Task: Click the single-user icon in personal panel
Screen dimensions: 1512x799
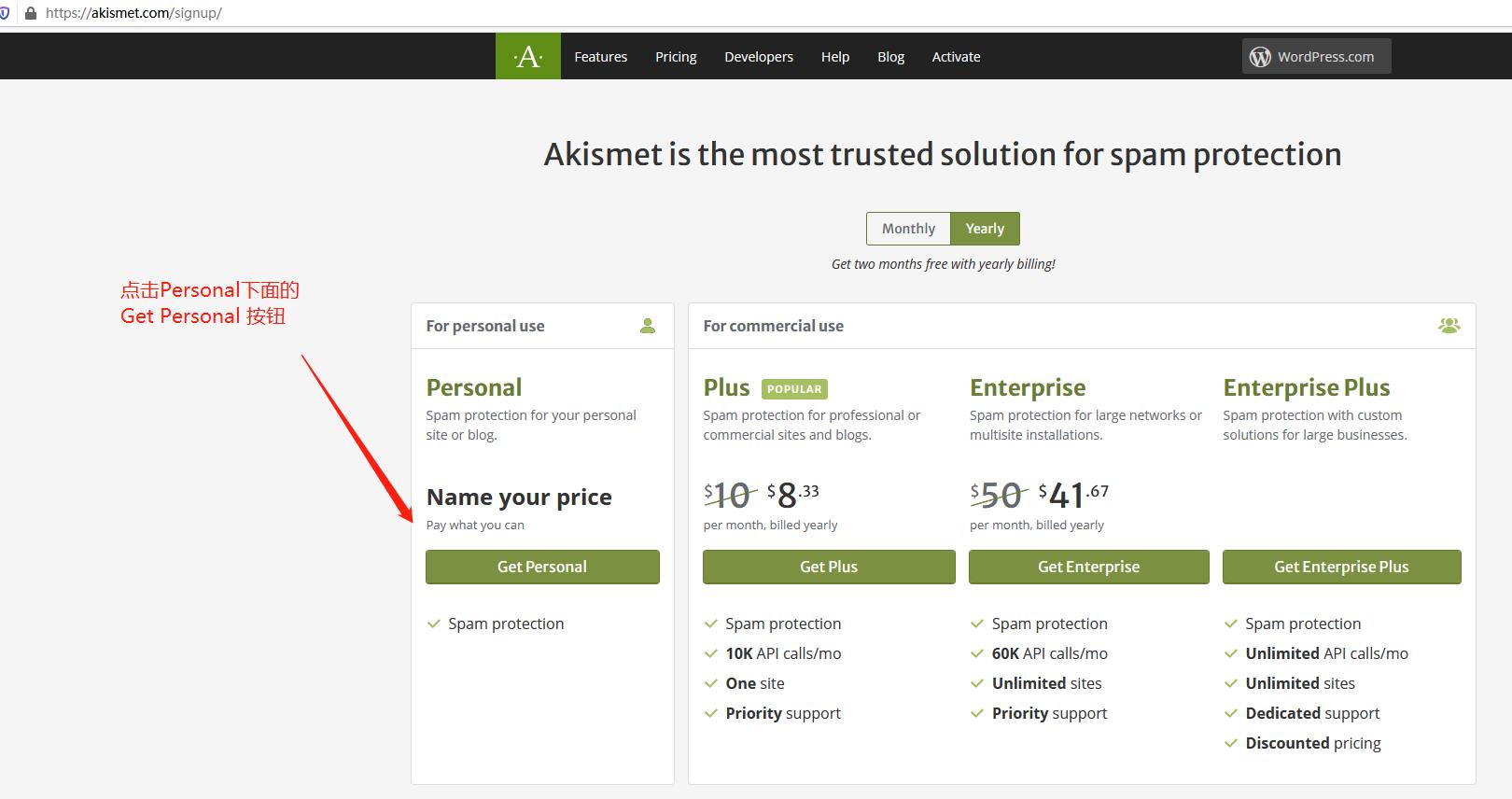Action: tap(648, 326)
